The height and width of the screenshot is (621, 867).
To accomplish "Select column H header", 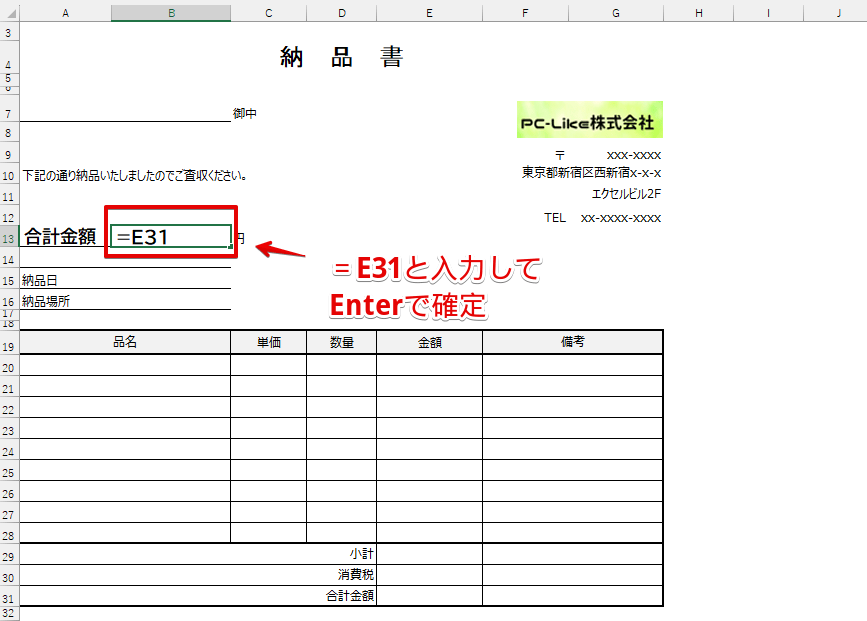I will (x=699, y=13).
